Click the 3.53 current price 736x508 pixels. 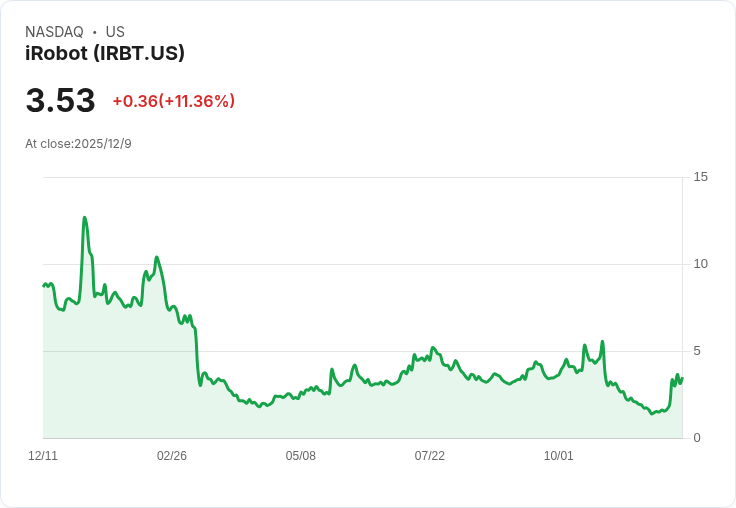(x=60, y=100)
